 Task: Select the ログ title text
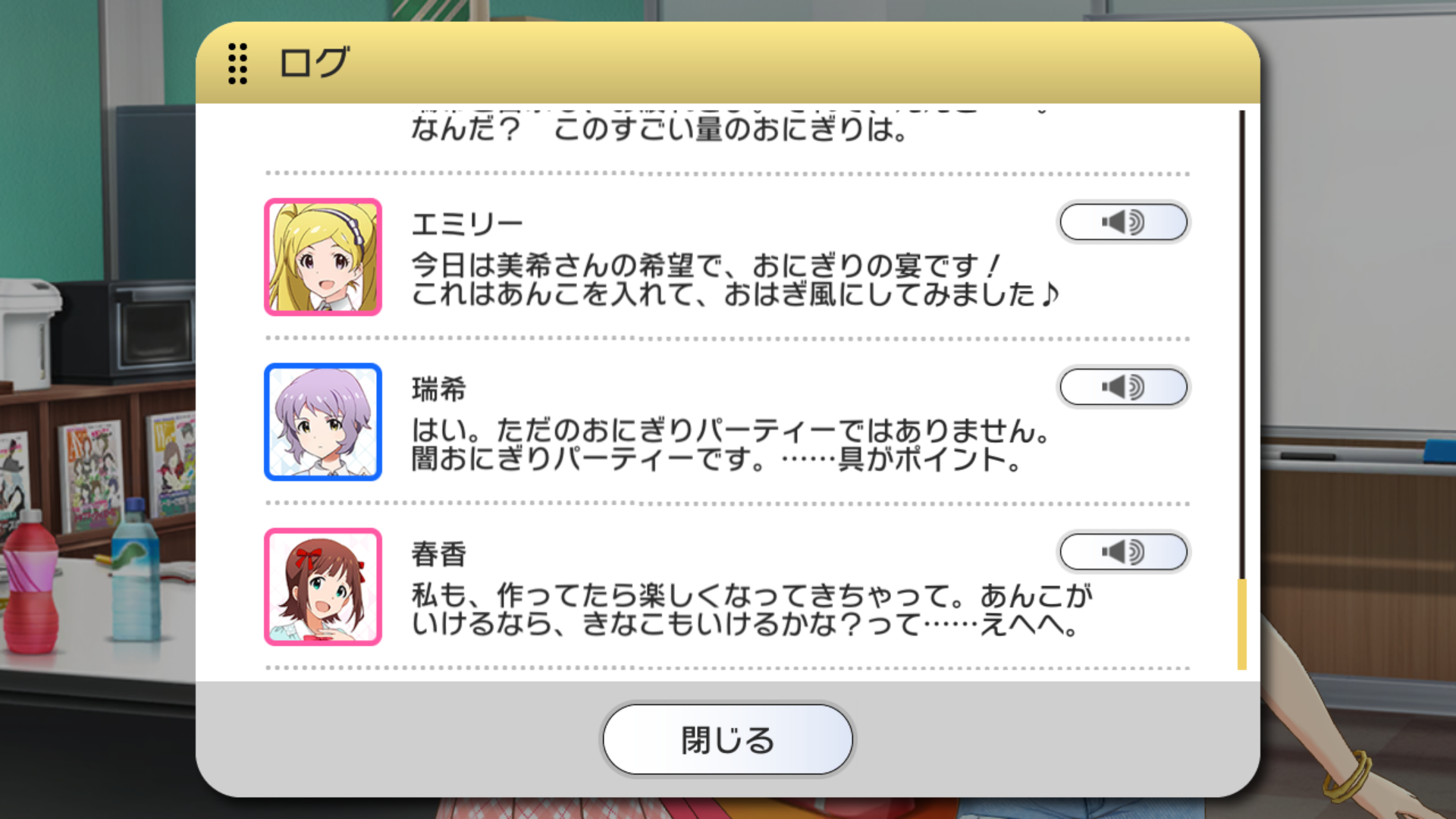pyautogui.click(x=314, y=62)
